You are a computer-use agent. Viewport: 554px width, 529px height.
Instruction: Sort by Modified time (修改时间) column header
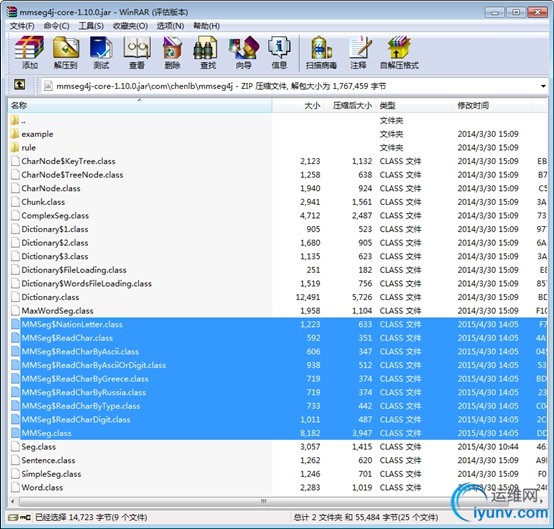[493, 105]
